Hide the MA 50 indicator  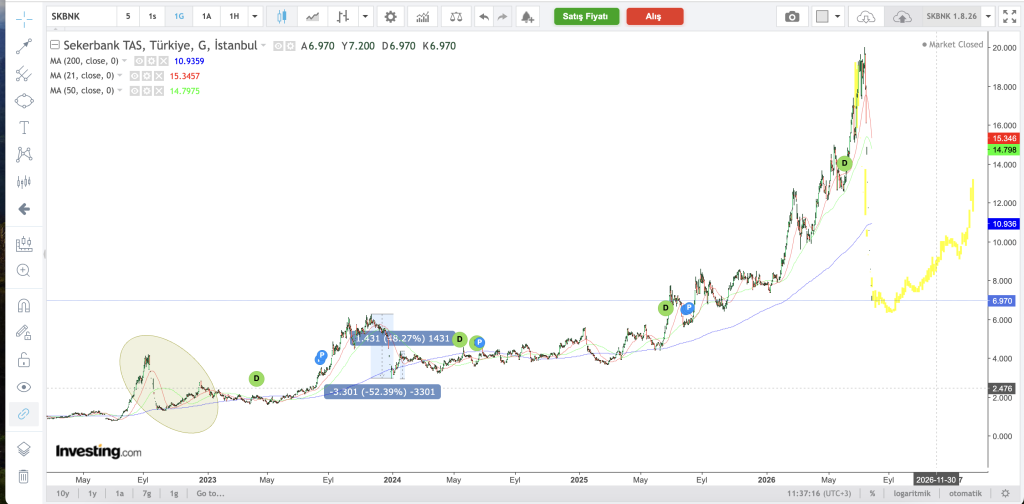134,91
